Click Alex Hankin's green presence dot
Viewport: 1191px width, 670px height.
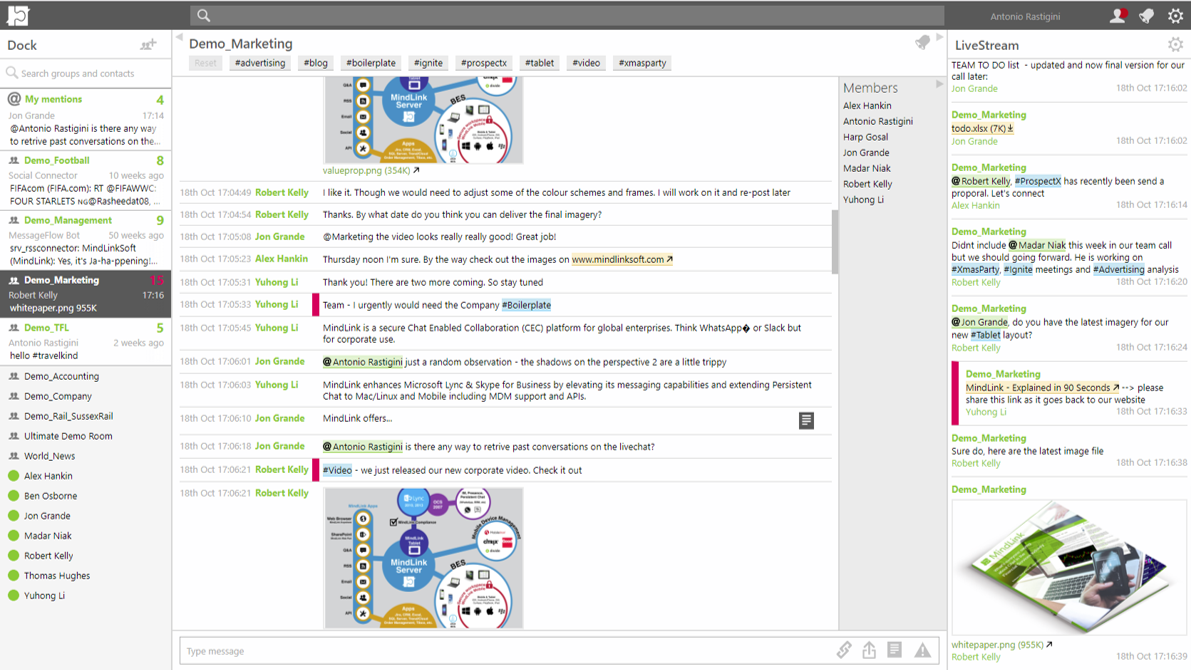(x=13, y=476)
